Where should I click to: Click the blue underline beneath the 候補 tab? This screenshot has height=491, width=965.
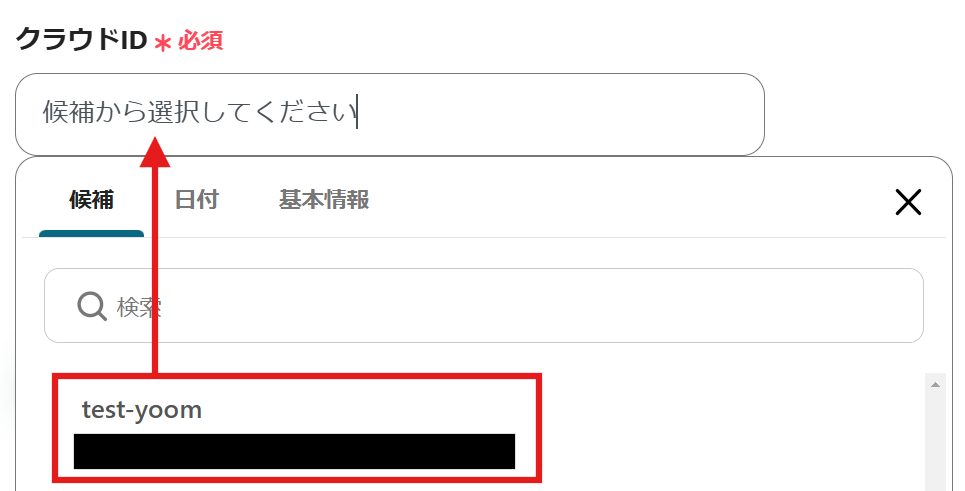click(91, 234)
